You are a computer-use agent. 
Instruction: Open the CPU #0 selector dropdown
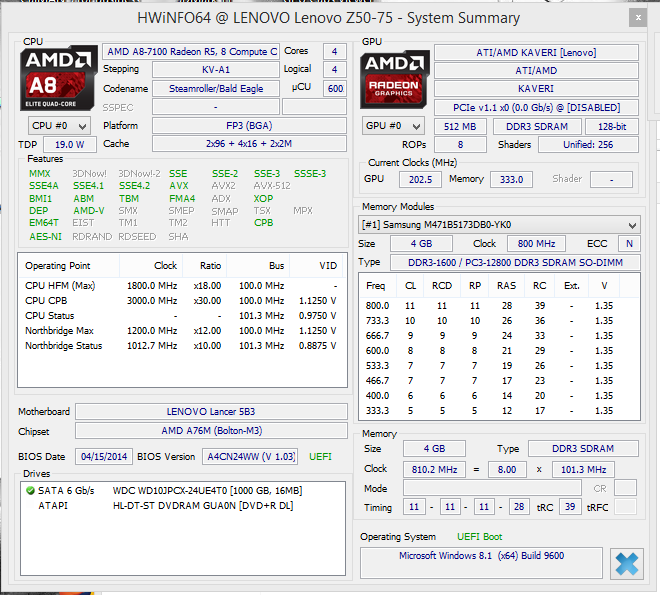[x=59, y=126]
